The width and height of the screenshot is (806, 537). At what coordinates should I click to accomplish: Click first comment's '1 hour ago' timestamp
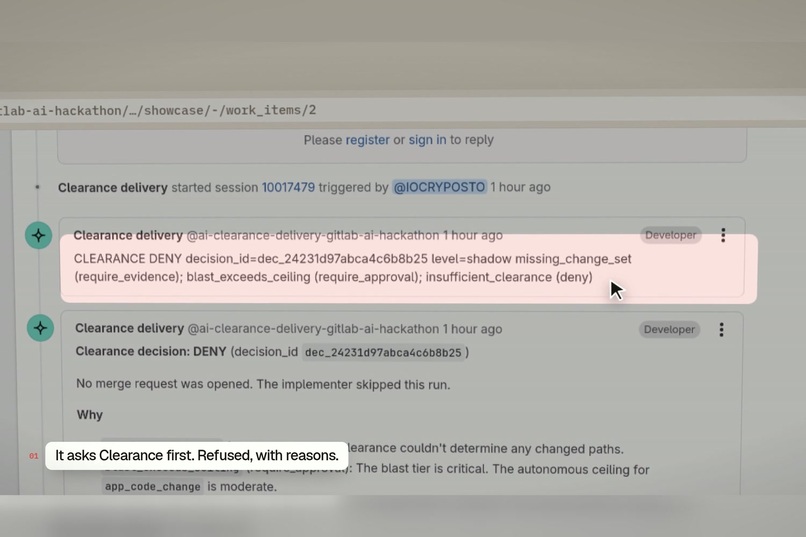pos(472,235)
